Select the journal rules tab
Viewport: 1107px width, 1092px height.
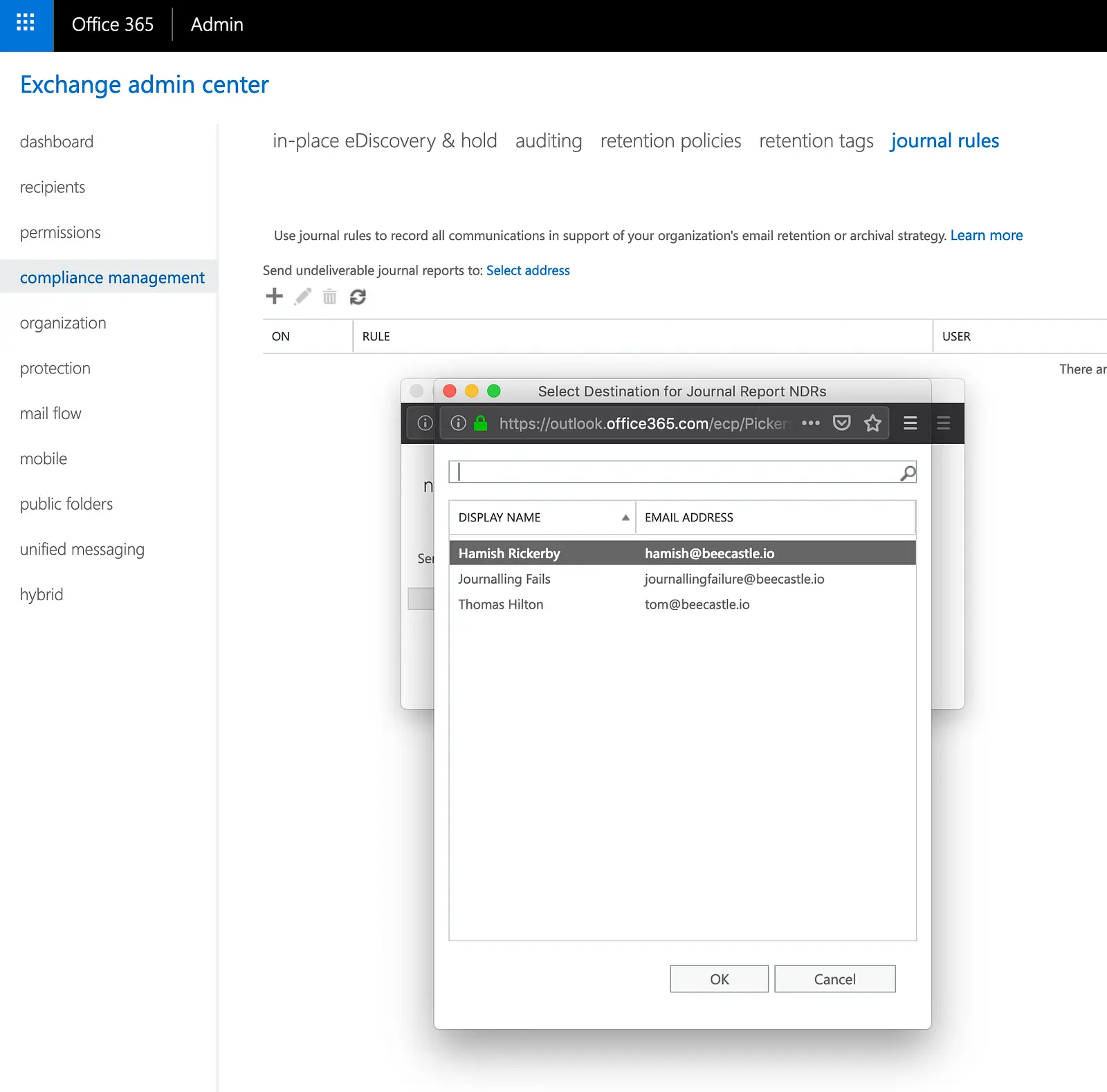(x=945, y=141)
